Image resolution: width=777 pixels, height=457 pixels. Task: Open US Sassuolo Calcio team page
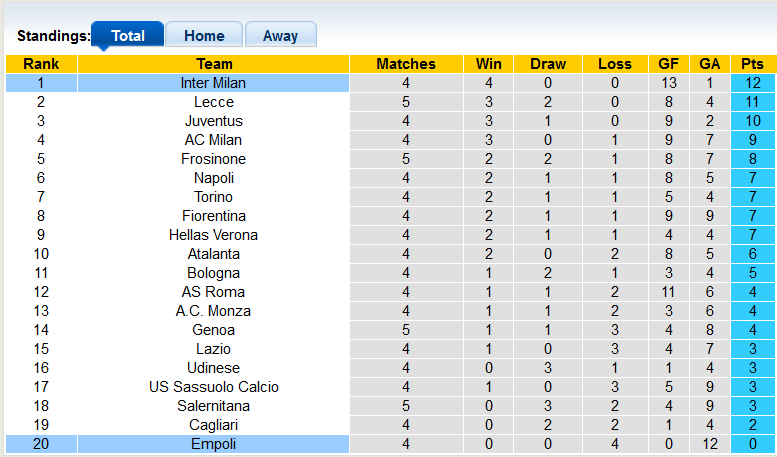pyautogui.click(x=213, y=387)
